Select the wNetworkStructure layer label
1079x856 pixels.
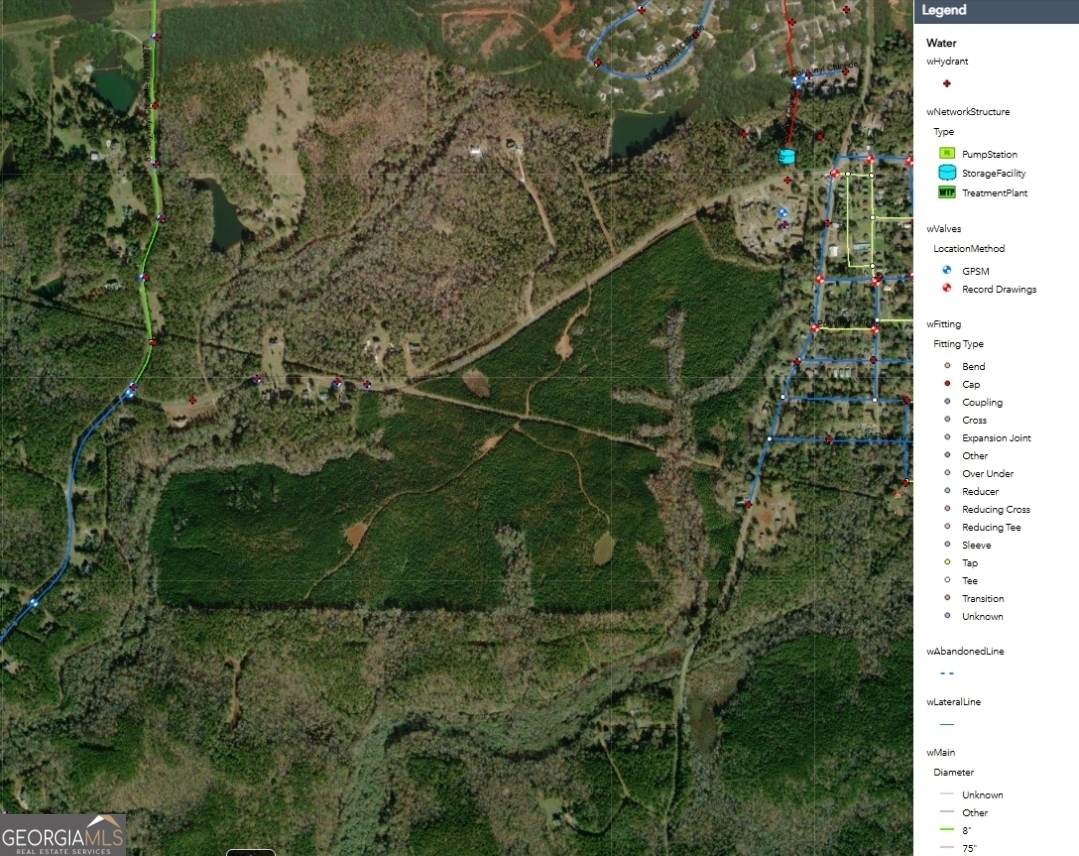[967, 112]
